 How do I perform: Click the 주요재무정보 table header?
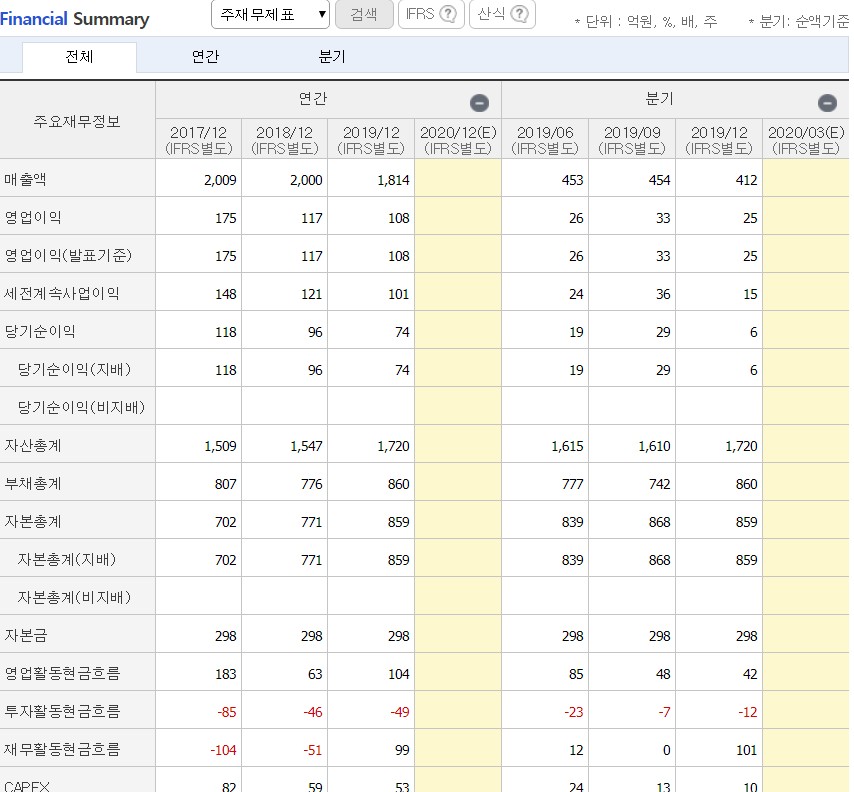pyautogui.click(x=77, y=121)
